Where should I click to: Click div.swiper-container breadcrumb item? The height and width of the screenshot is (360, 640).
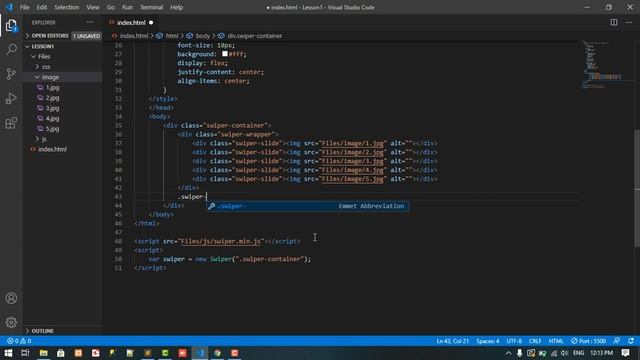(x=254, y=36)
